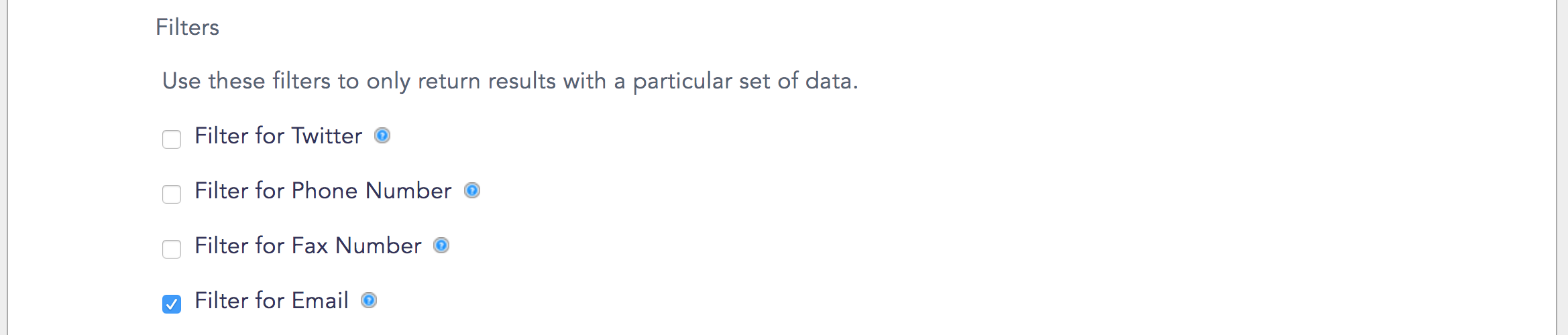Check the Filter for Fax Number box
The width and height of the screenshot is (1568, 335).
click(172, 249)
